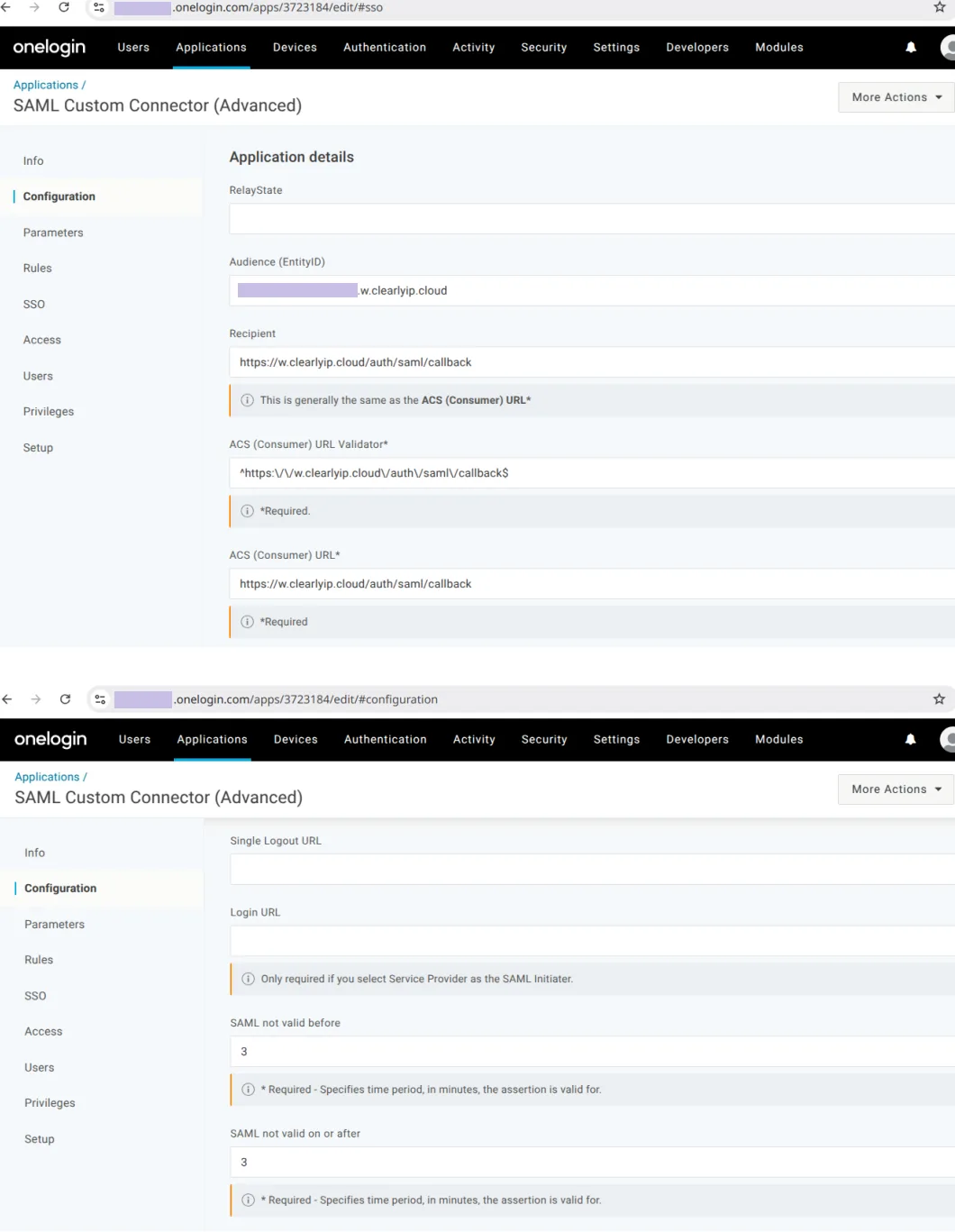Select the Rules sidebar tab in the #sso window
The height and width of the screenshot is (1232, 955).
pyautogui.click(x=38, y=269)
